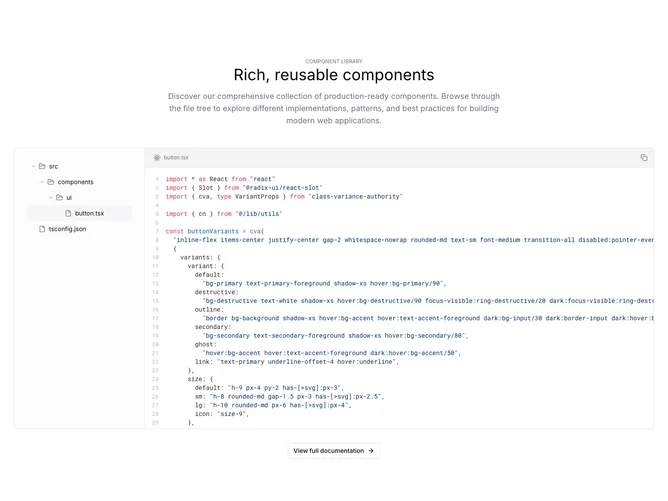
Task: Click the tsconfig.json file icon
Action: [x=42, y=229]
